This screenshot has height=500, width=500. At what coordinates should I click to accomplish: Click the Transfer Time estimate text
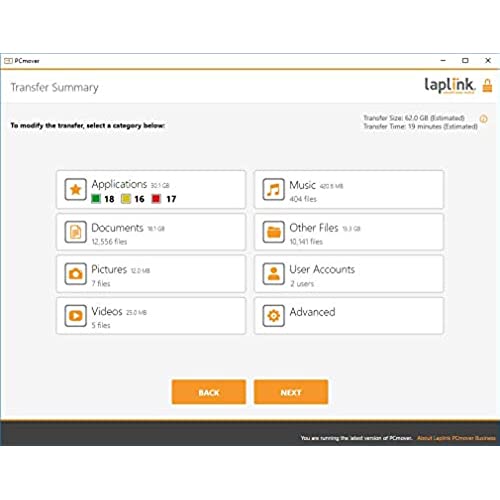click(420, 126)
